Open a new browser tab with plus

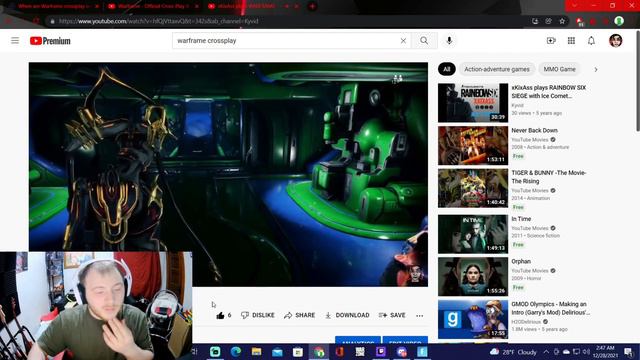[312, 6]
